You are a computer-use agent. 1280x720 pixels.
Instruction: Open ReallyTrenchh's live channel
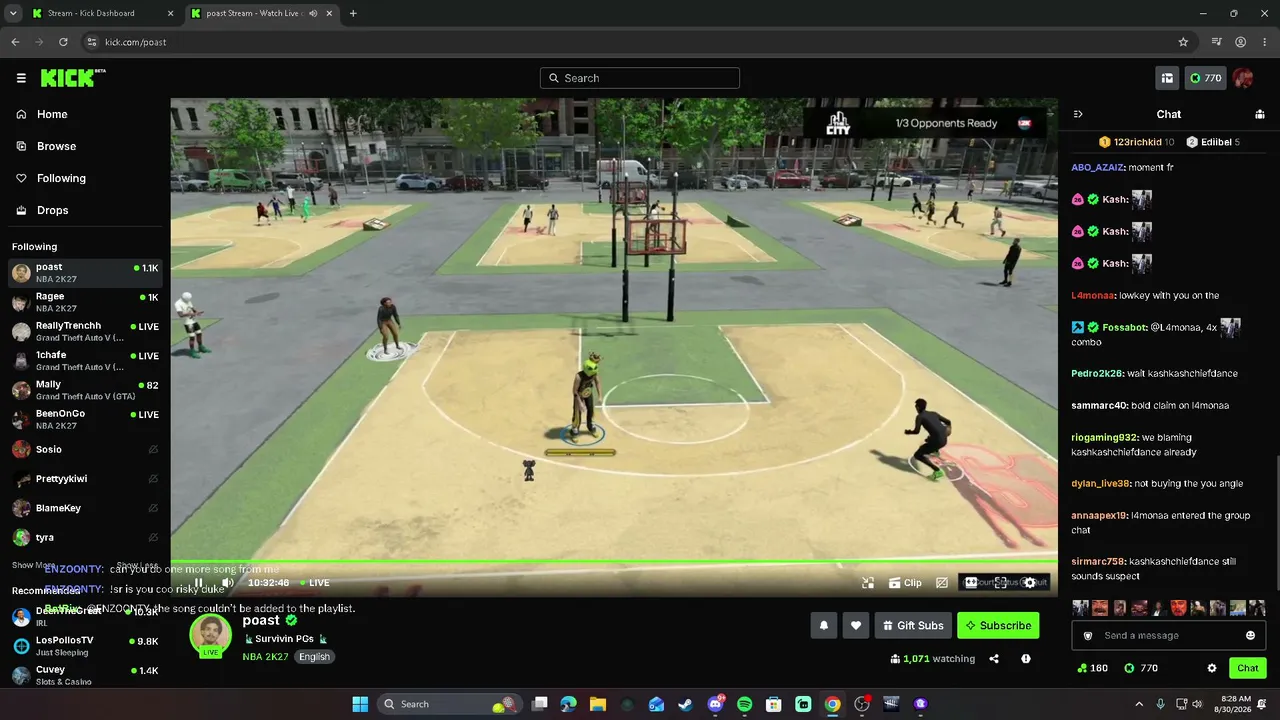click(x=85, y=331)
